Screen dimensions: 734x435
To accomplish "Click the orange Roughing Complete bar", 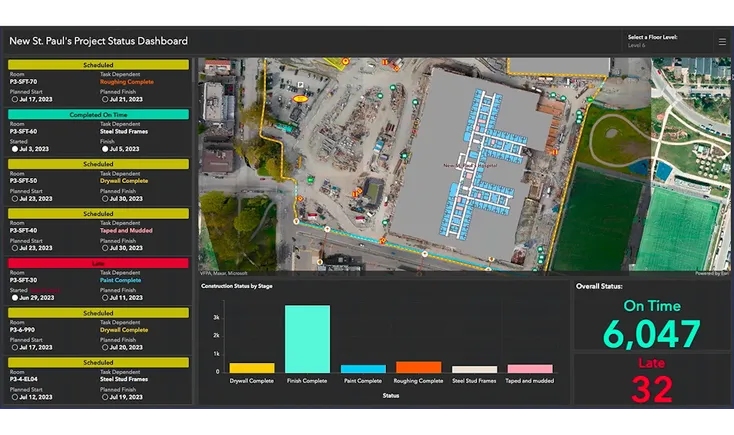I will (x=418, y=367).
